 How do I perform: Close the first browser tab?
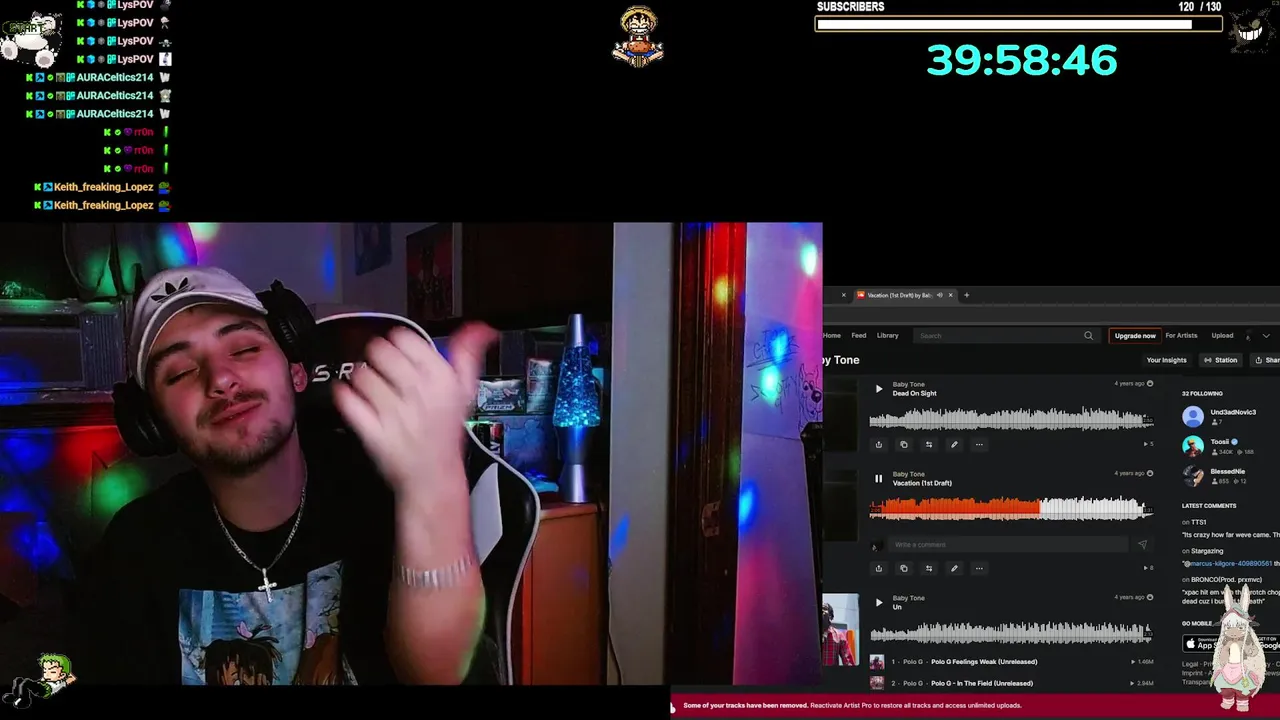843,295
